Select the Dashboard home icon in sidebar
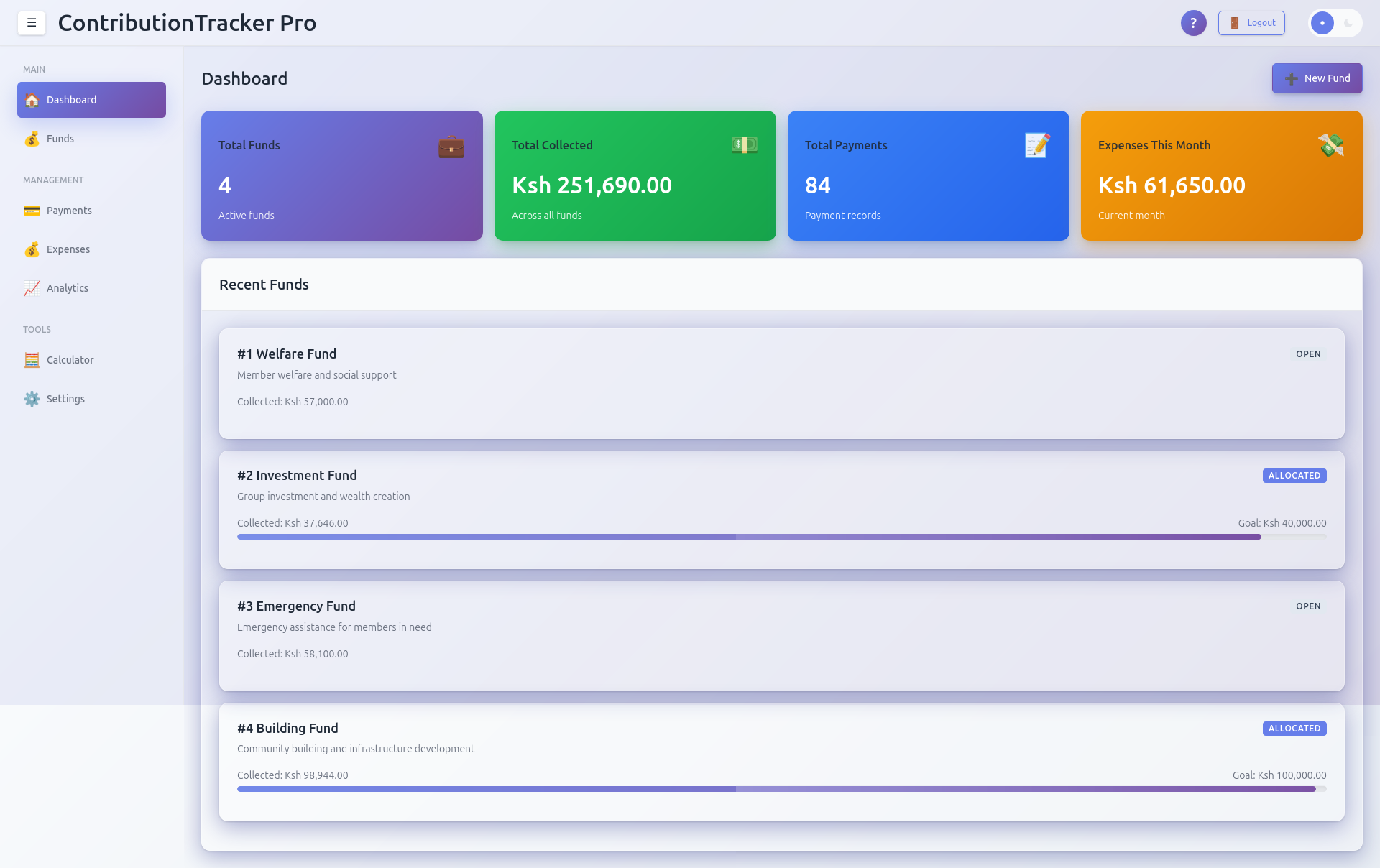 (x=32, y=100)
